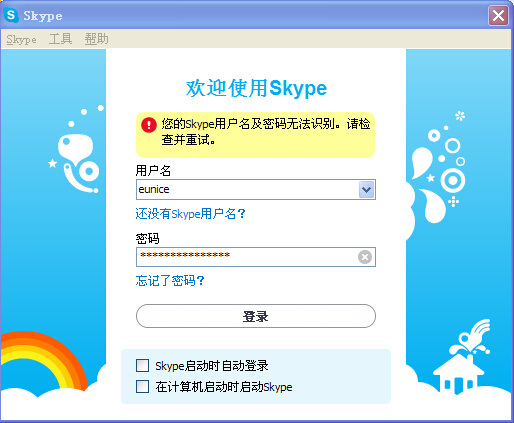
Task: Click the 用户名 label
Action: [x=153, y=171]
